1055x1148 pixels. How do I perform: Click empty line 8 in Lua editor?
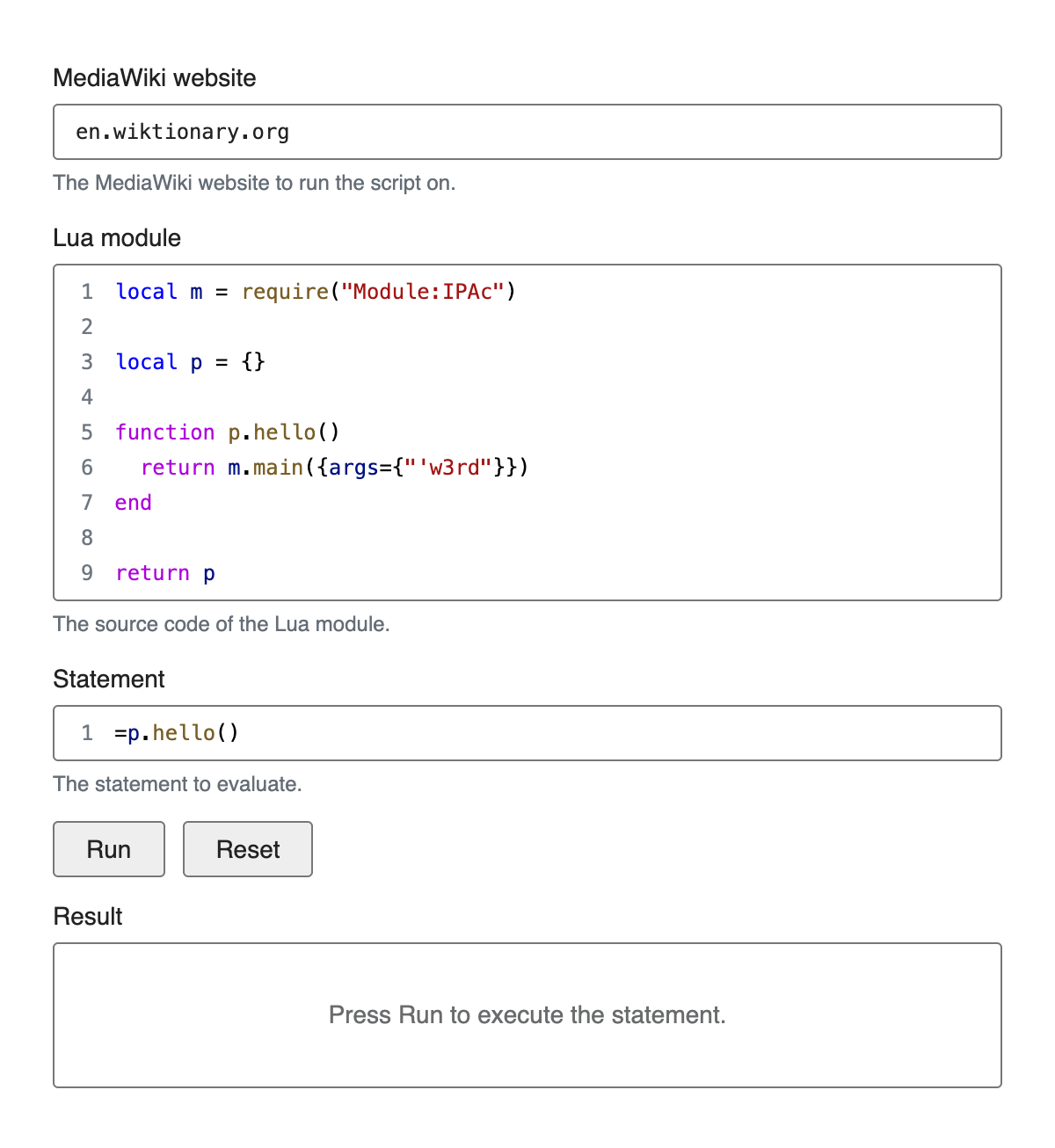pos(527,538)
